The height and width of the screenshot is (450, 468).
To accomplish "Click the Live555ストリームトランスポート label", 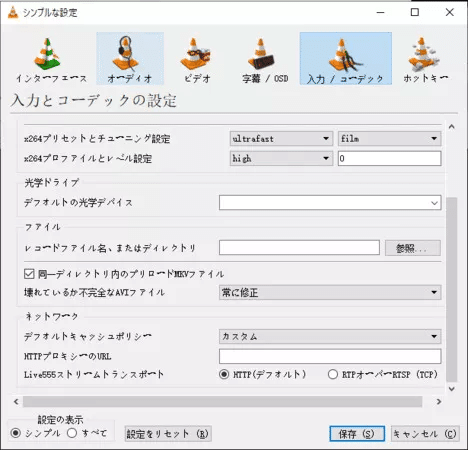I will [94, 374].
